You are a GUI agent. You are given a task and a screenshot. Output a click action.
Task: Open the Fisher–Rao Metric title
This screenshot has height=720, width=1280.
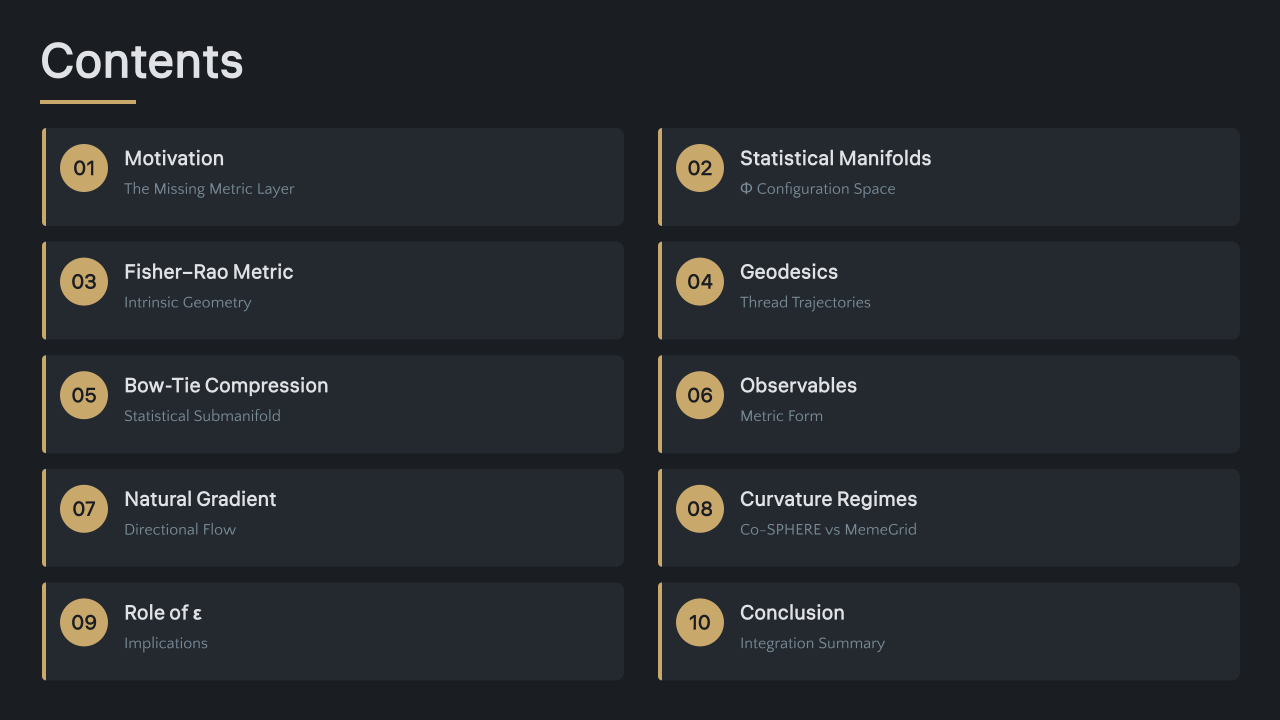(x=208, y=272)
